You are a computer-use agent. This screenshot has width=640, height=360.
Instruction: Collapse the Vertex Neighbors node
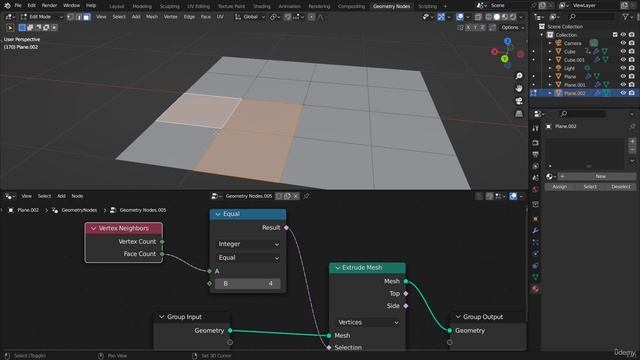click(x=93, y=229)
